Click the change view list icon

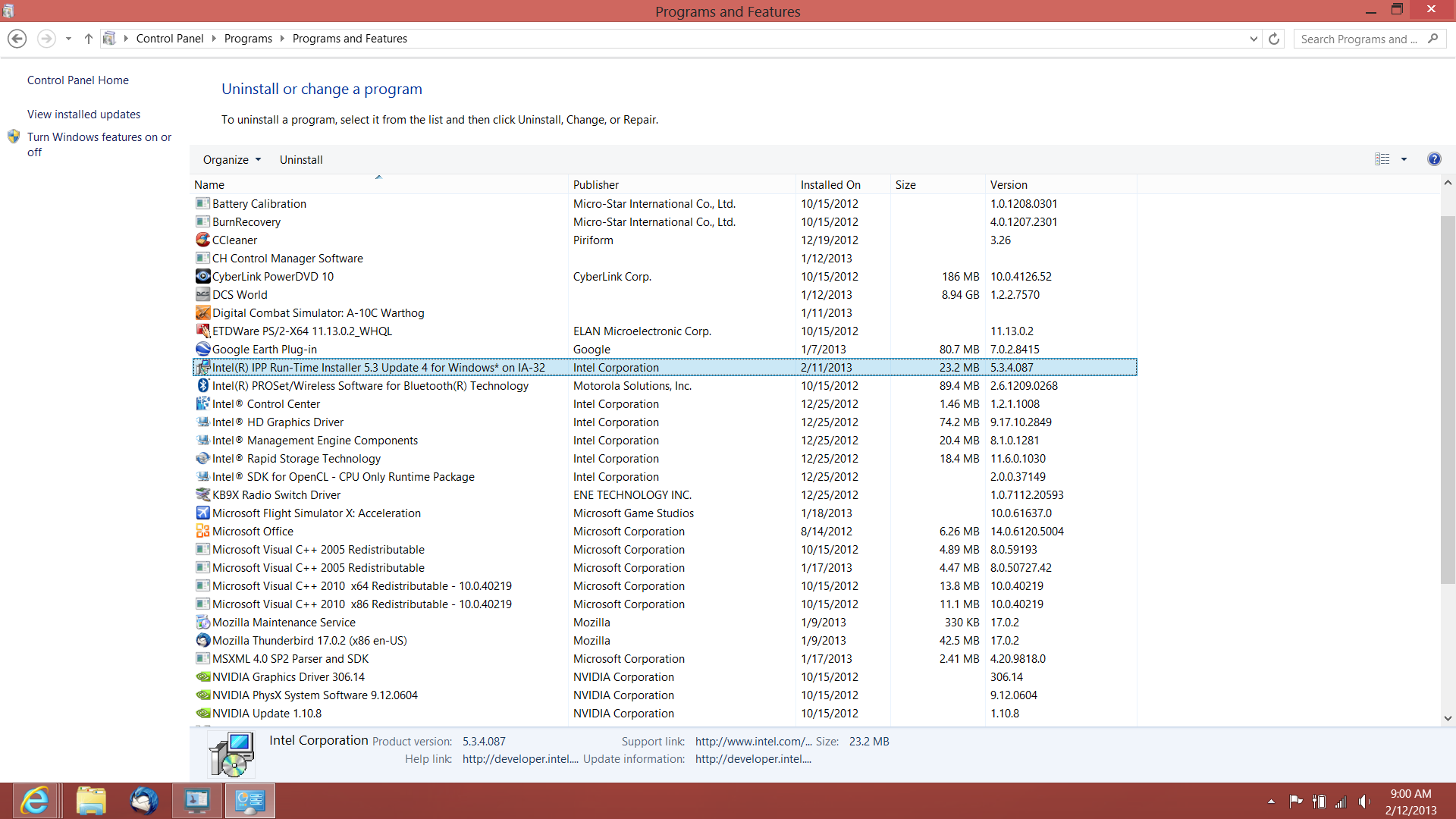(x=1382, y=158)
